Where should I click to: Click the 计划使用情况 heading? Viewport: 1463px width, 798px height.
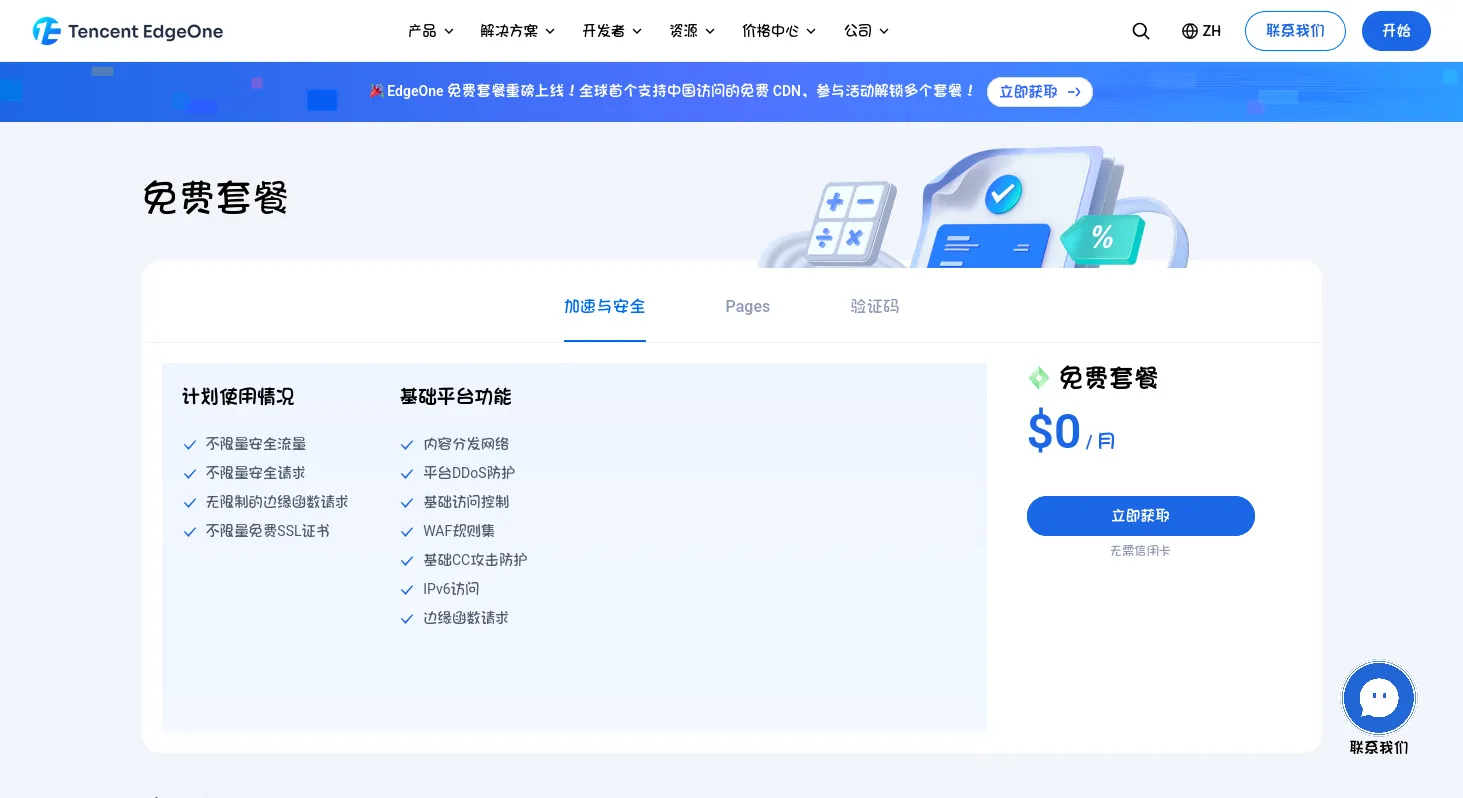(x=238, y=397)
